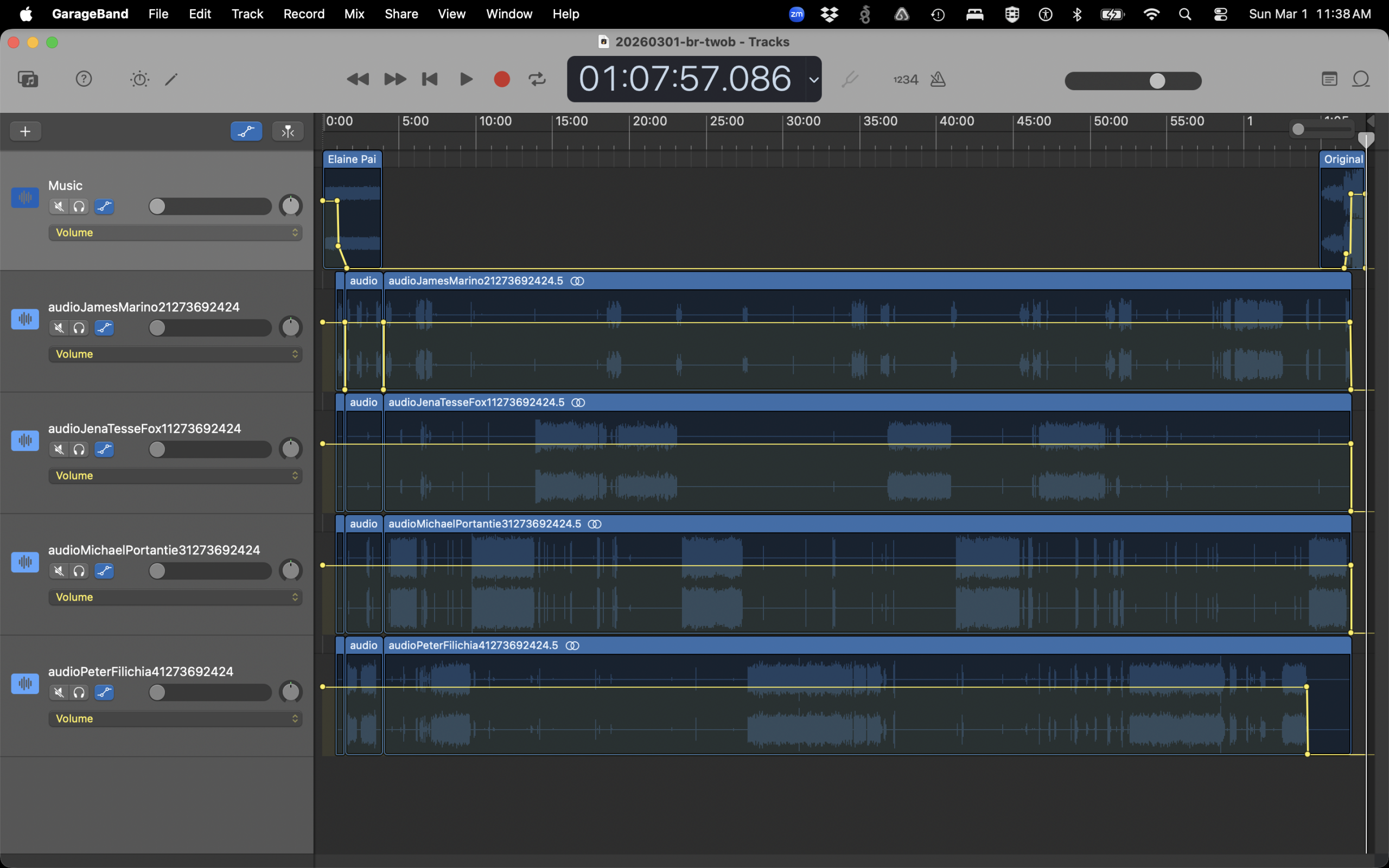Select the Elaine Pai audio region

(352, 159)
